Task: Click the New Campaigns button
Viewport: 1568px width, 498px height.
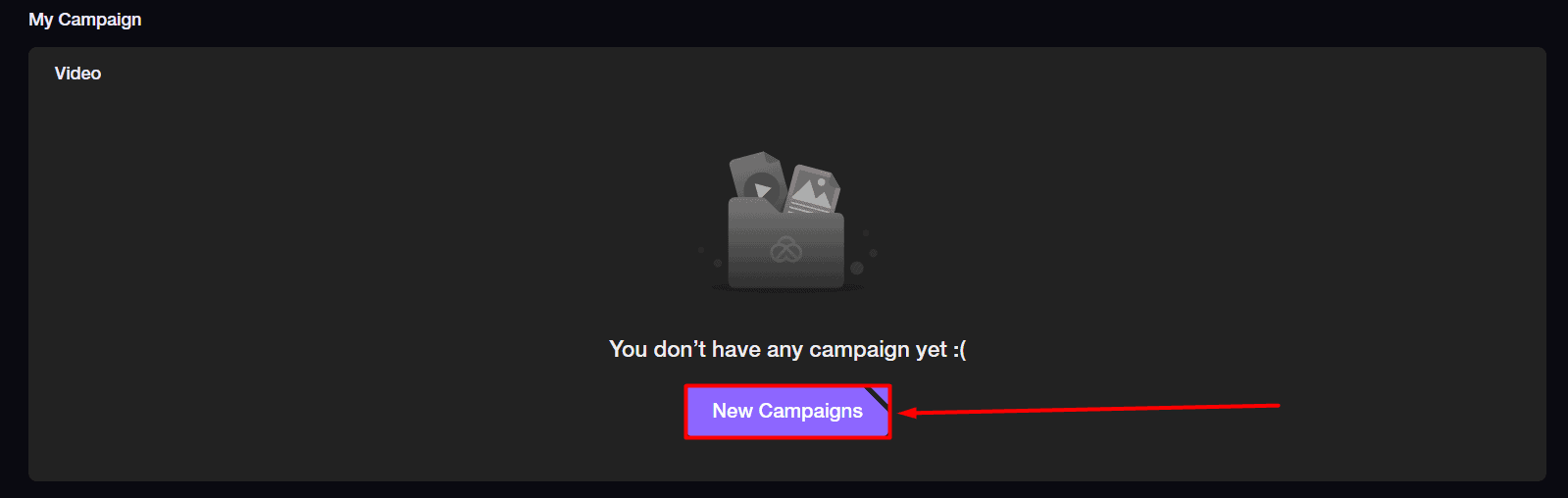Action: [x=787, y=411]
